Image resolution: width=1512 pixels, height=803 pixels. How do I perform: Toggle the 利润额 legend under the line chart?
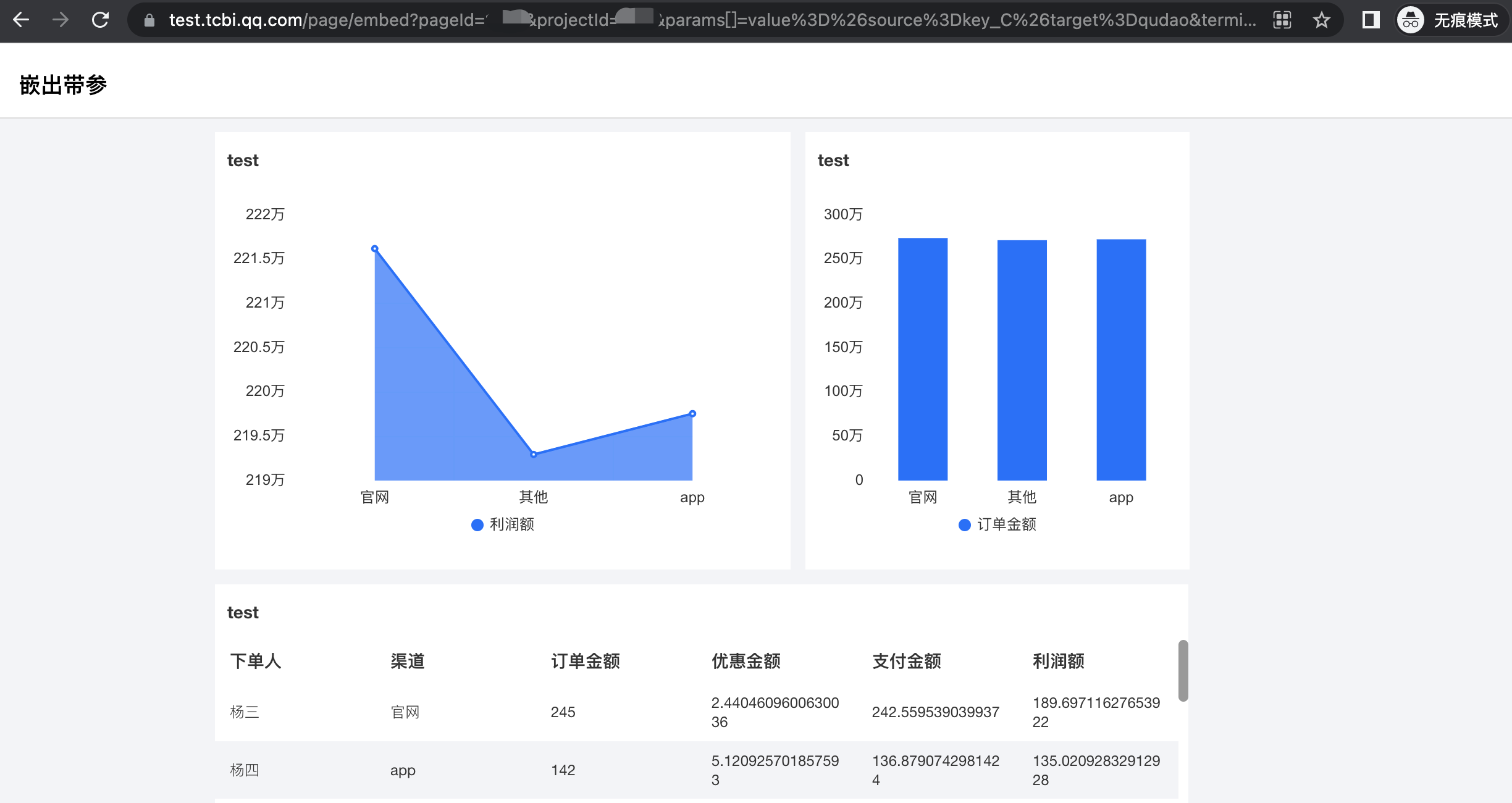point(503,525)
